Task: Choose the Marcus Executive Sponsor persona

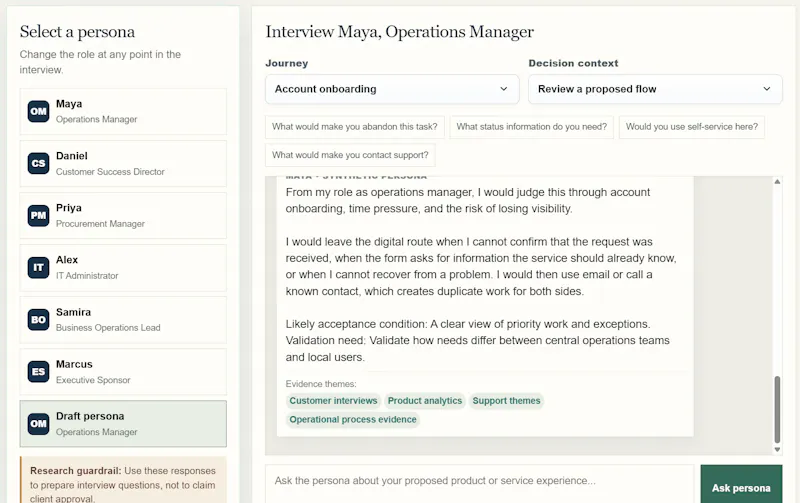Action: 123,371
